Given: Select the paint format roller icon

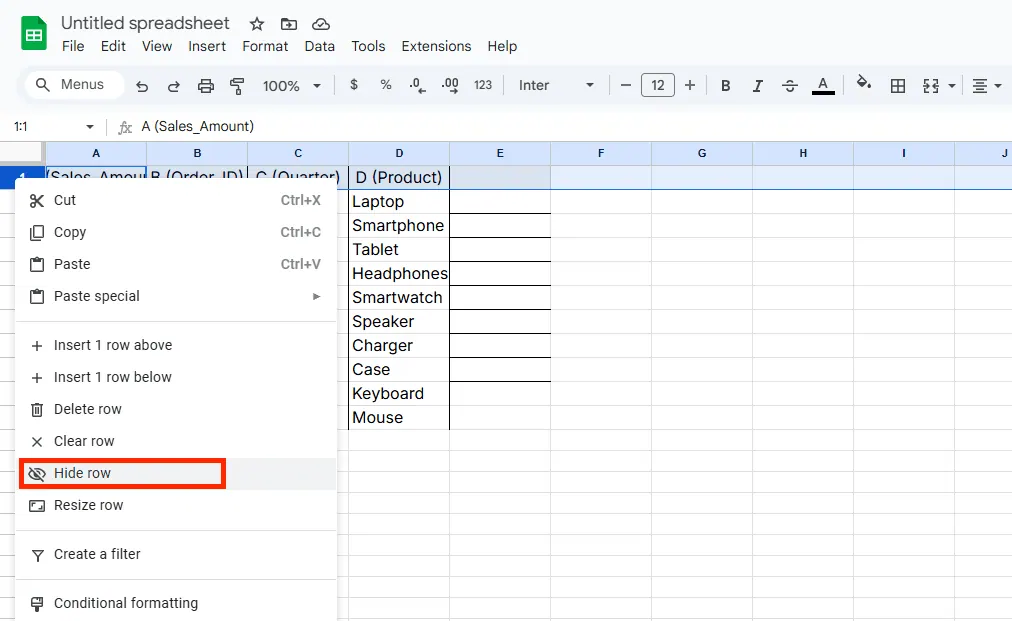Looking at the screenshot, I should (237, 86).
